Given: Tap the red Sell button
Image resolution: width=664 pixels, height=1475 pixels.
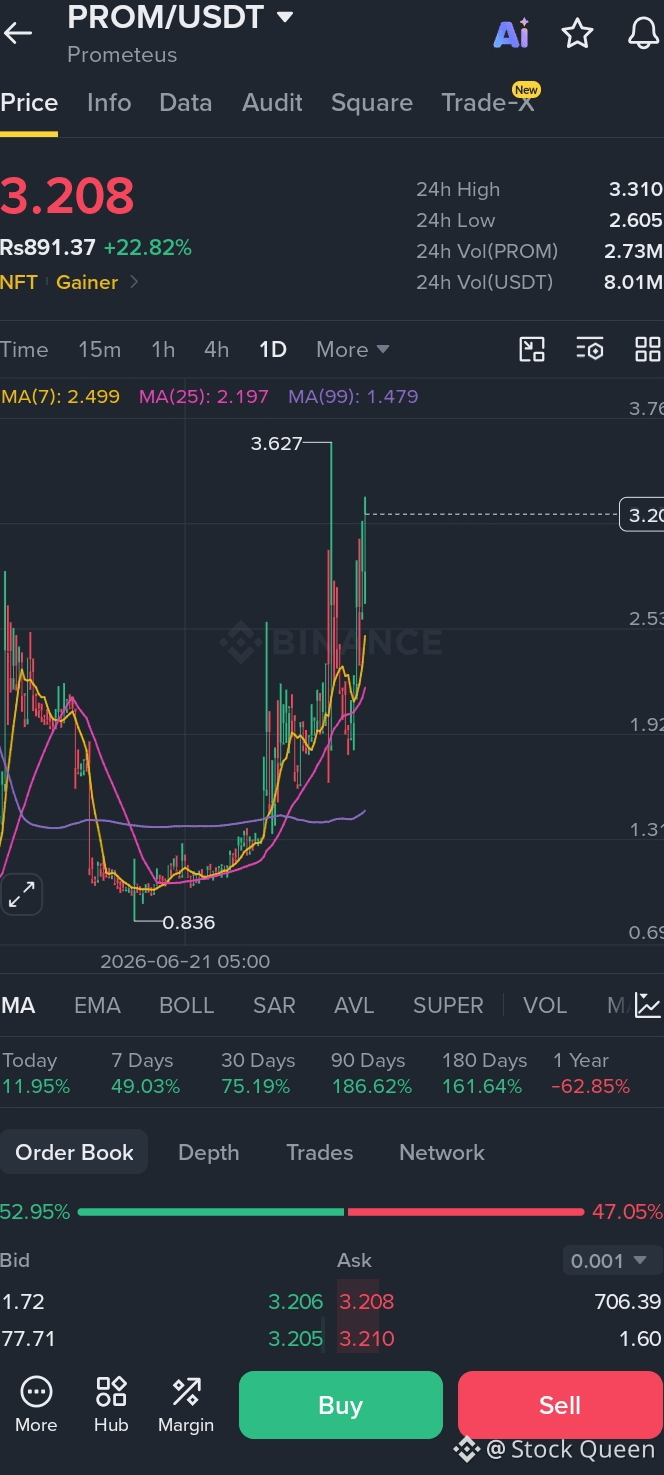Looking at the screenshot, I should click(560, 1405).
